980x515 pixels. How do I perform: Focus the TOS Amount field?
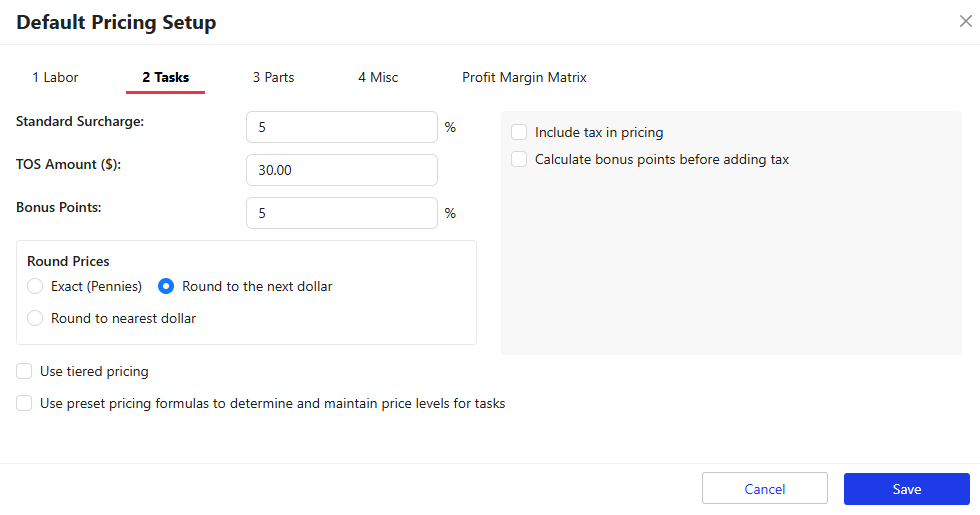pyautogui.click(x=342, y=170)
